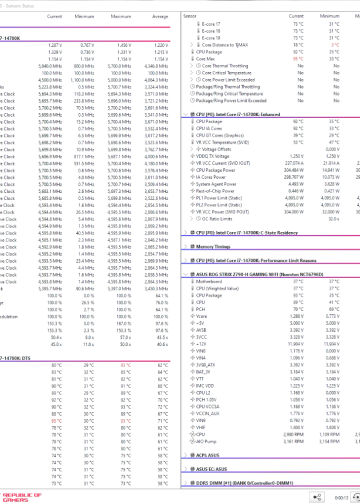The width and height of the screenshot is (360, 504).
Task: Select the CPU Package thermometer icon under Enhanced section
Action: pos(192,121)
